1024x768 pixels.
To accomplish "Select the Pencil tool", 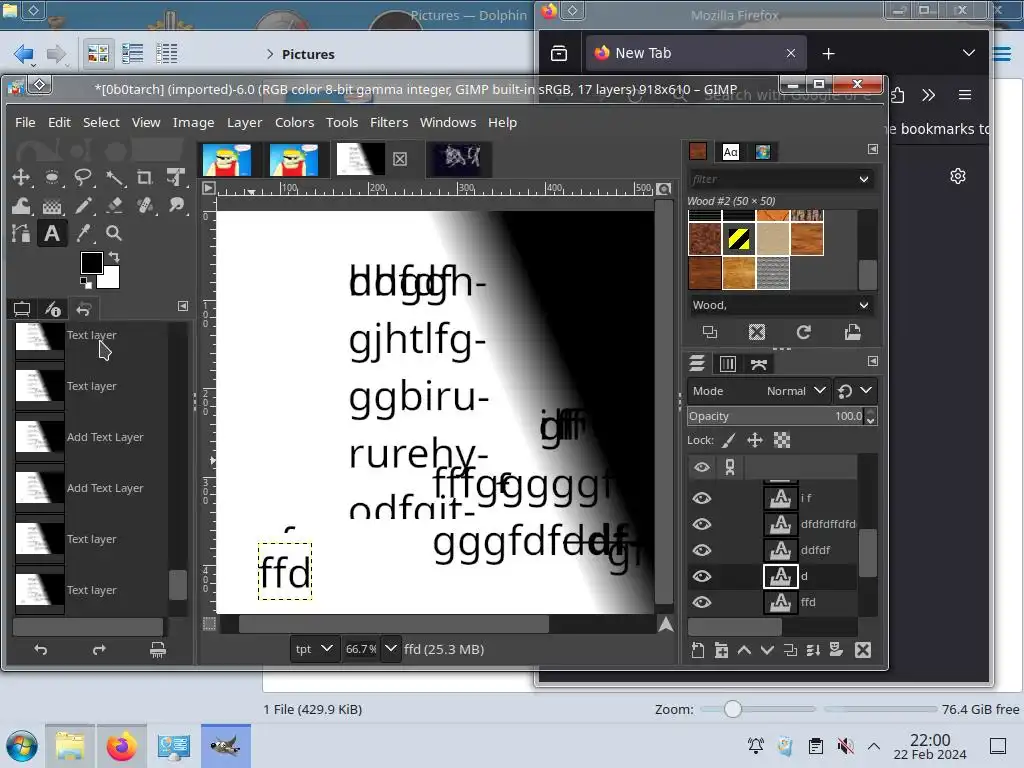I will pyautogui.click(x=83, y=206).
